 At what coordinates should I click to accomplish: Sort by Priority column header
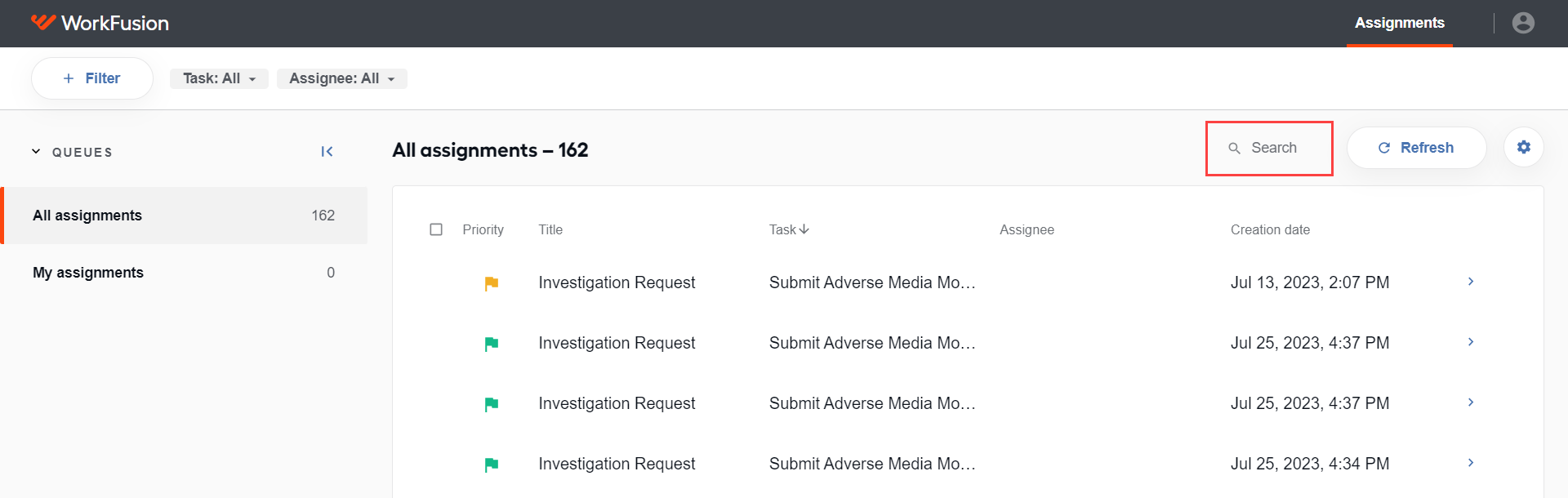(483, 229)
